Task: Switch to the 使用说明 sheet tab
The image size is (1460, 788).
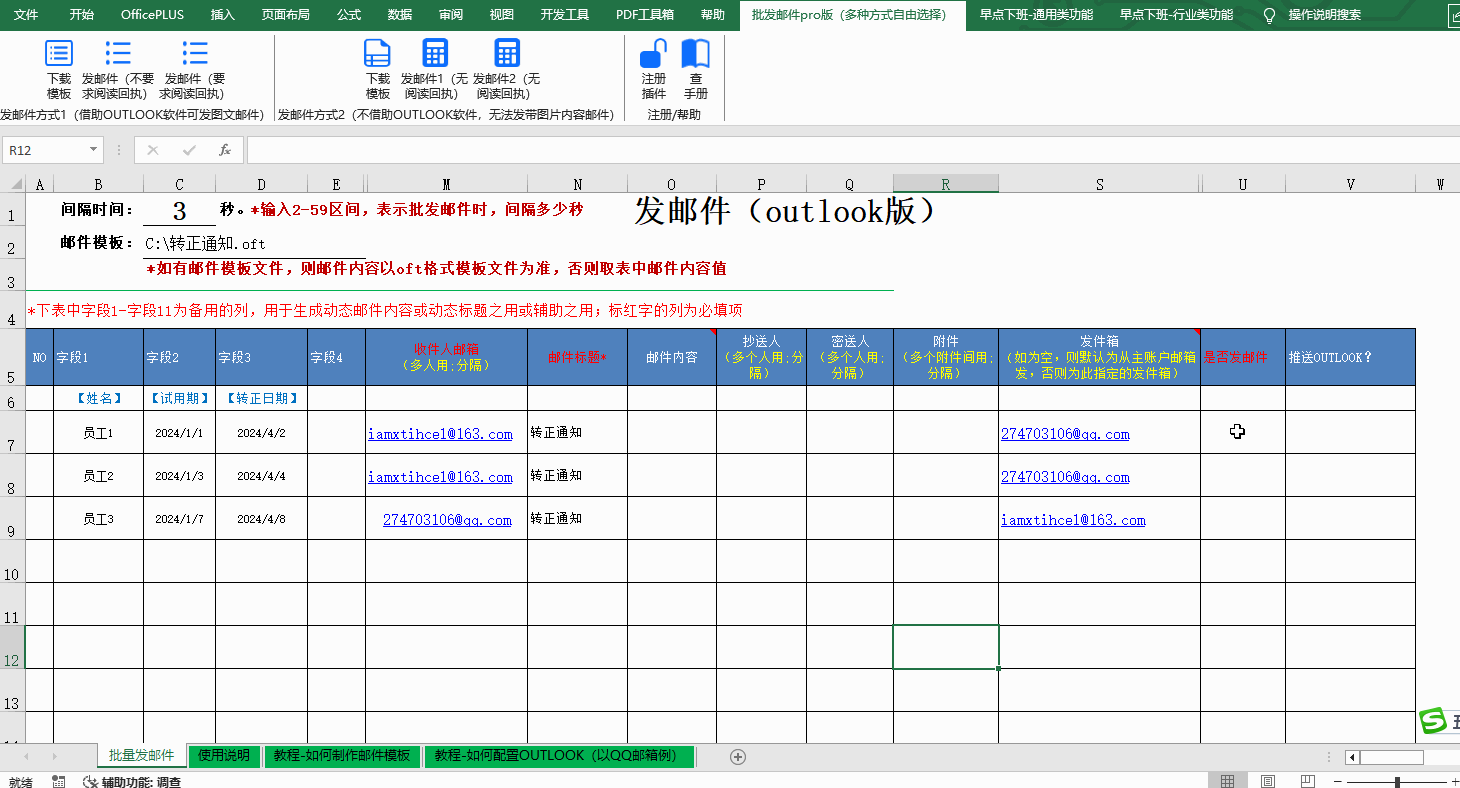Action: 224,756
